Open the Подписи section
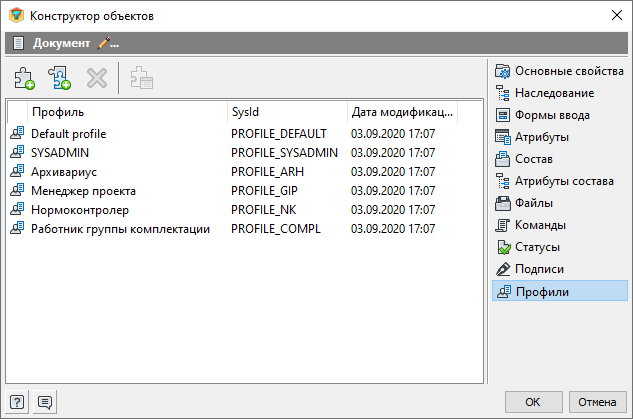633x419 pixels. pyautogui.click(x=530, y=269)
